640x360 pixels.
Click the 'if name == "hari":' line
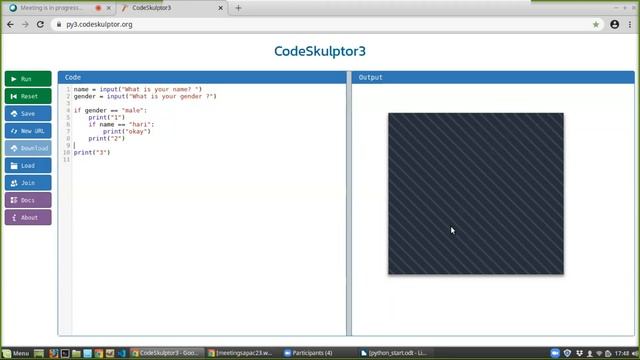tap(121, 124)
